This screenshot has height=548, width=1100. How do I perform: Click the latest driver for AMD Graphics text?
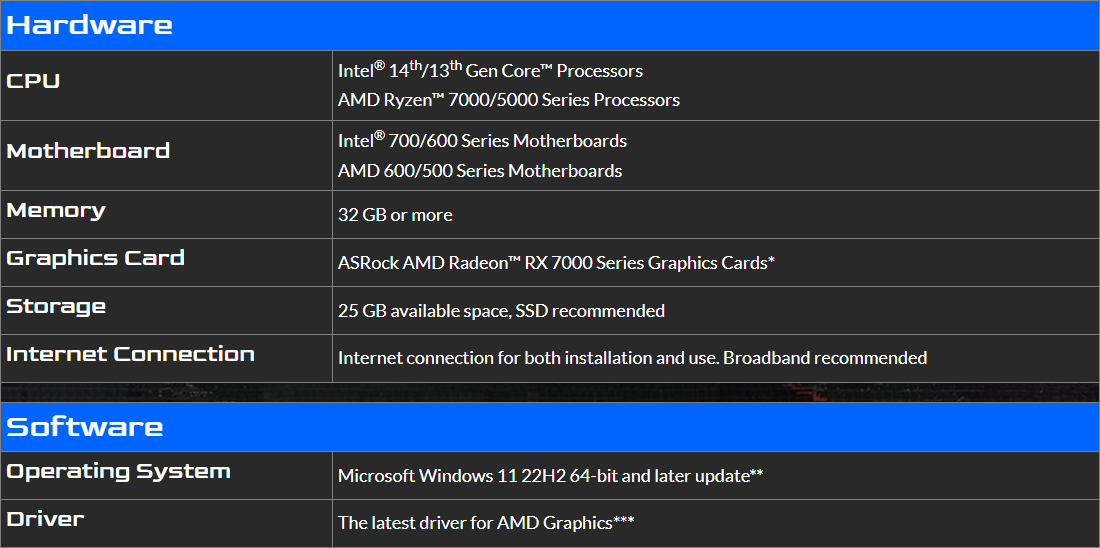pyautogui.click(x=485, y=522)
